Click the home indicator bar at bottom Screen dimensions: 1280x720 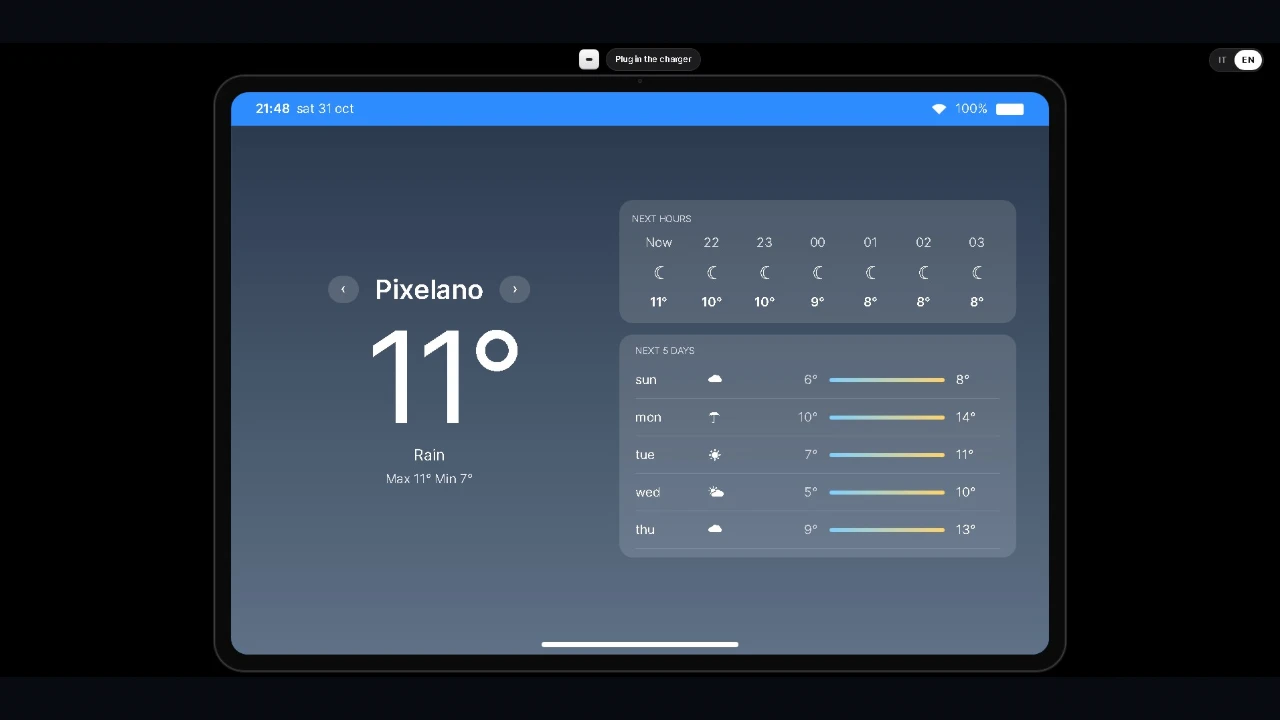tap(640, 645)
